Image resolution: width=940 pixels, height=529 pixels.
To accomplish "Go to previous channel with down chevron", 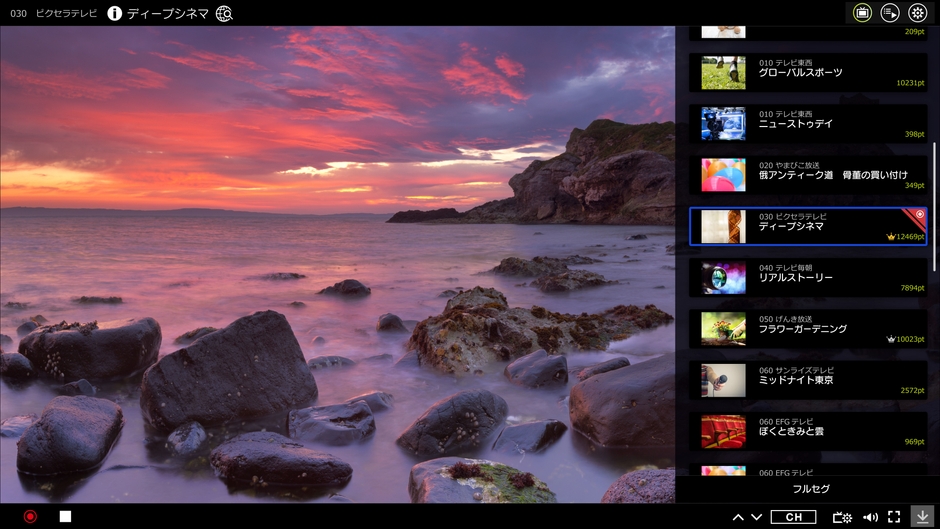I will coord(757,517).
